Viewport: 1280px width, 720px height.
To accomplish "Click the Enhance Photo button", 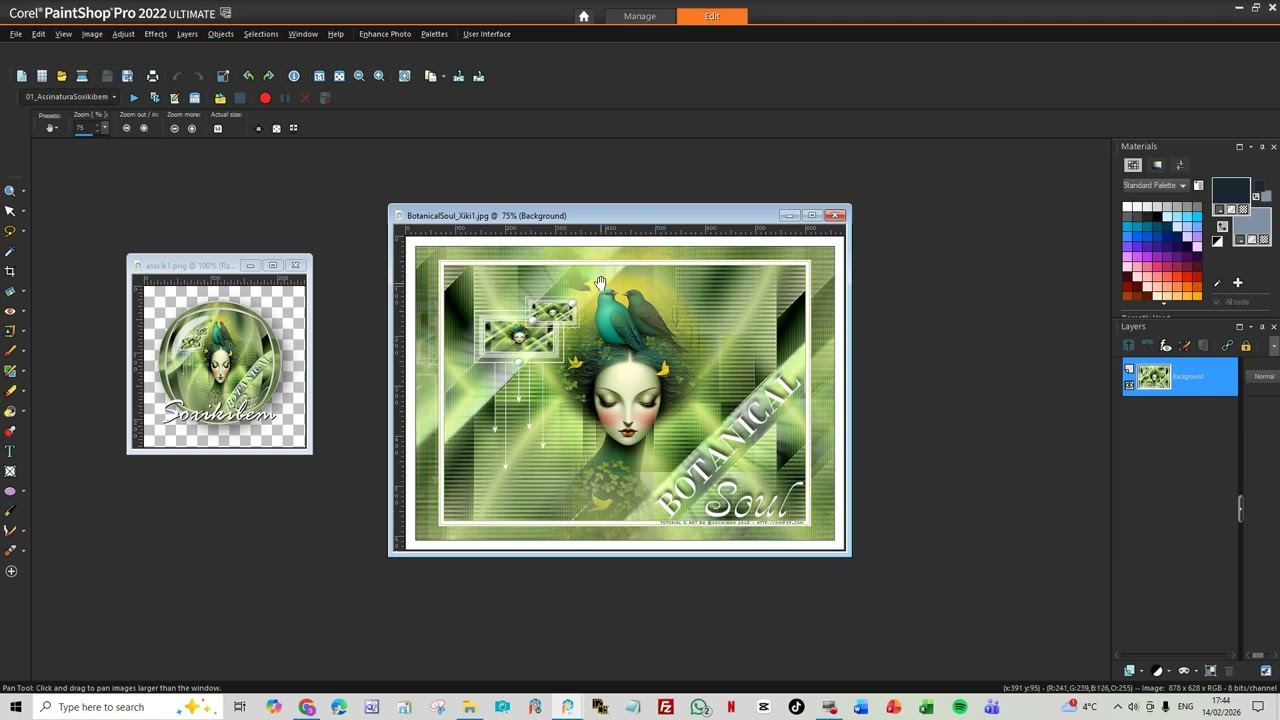I will [385, 34].
